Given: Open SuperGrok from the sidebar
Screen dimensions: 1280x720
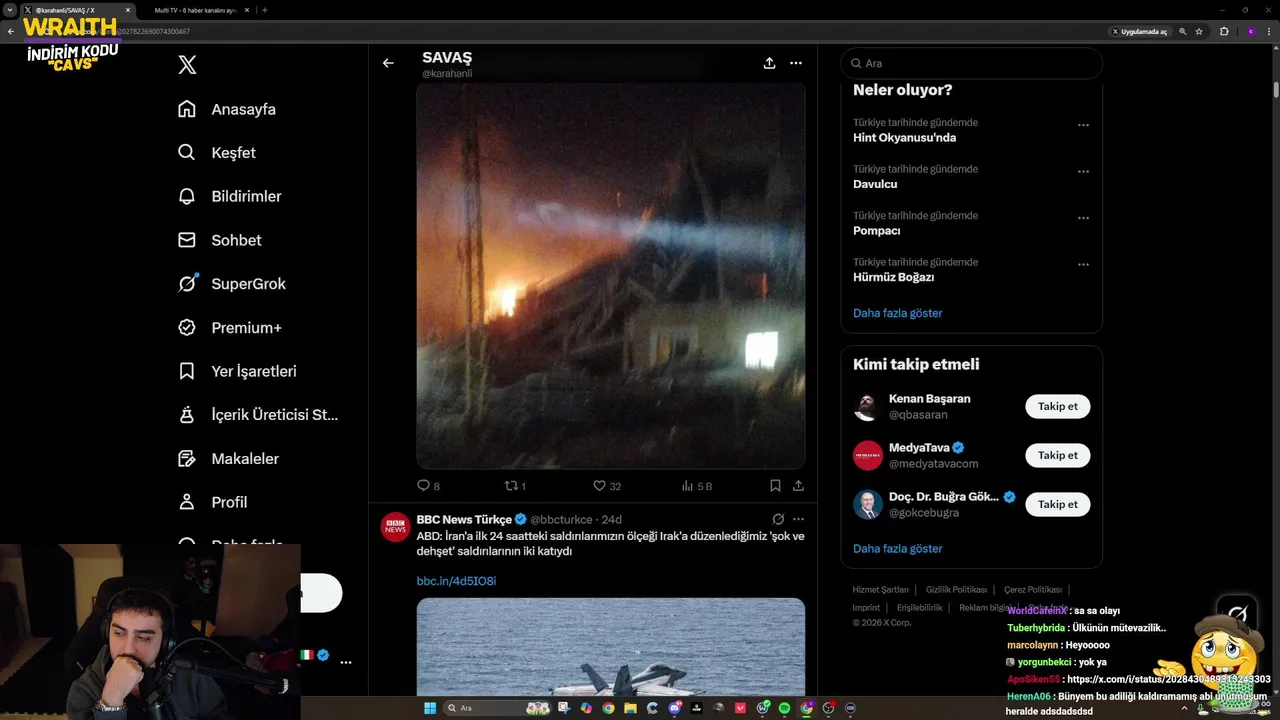Looking at the screenshot, I should click(x=231, y=284).
